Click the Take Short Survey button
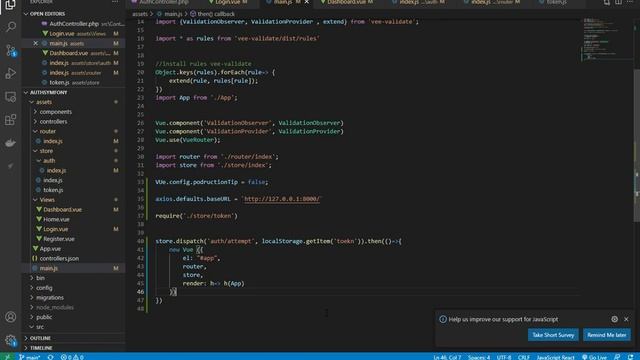 tap(553, 335)
